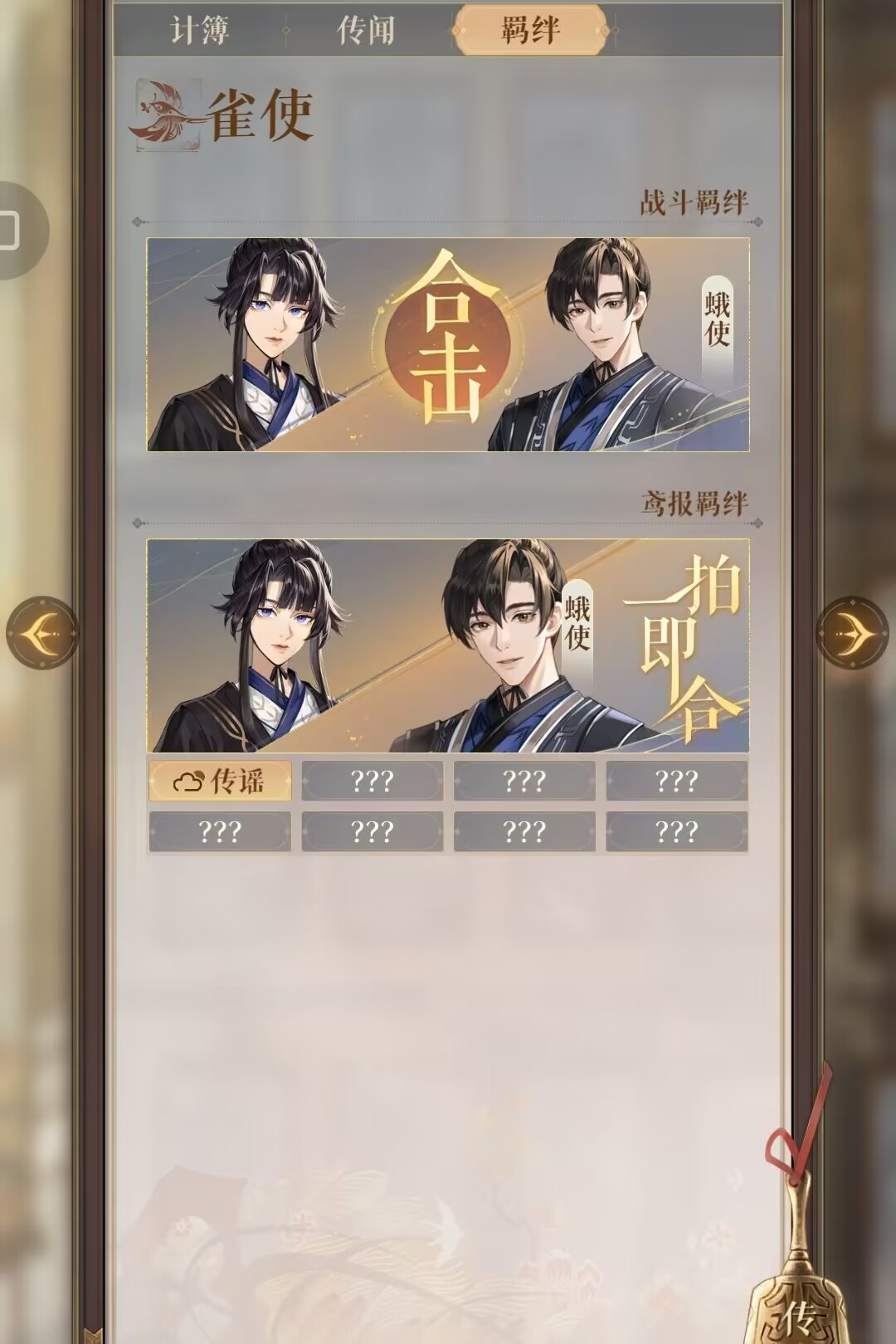896x1344 pixels.
Task: Tap the 战斗羁绊 section header
Action: [x=694, y=202]
